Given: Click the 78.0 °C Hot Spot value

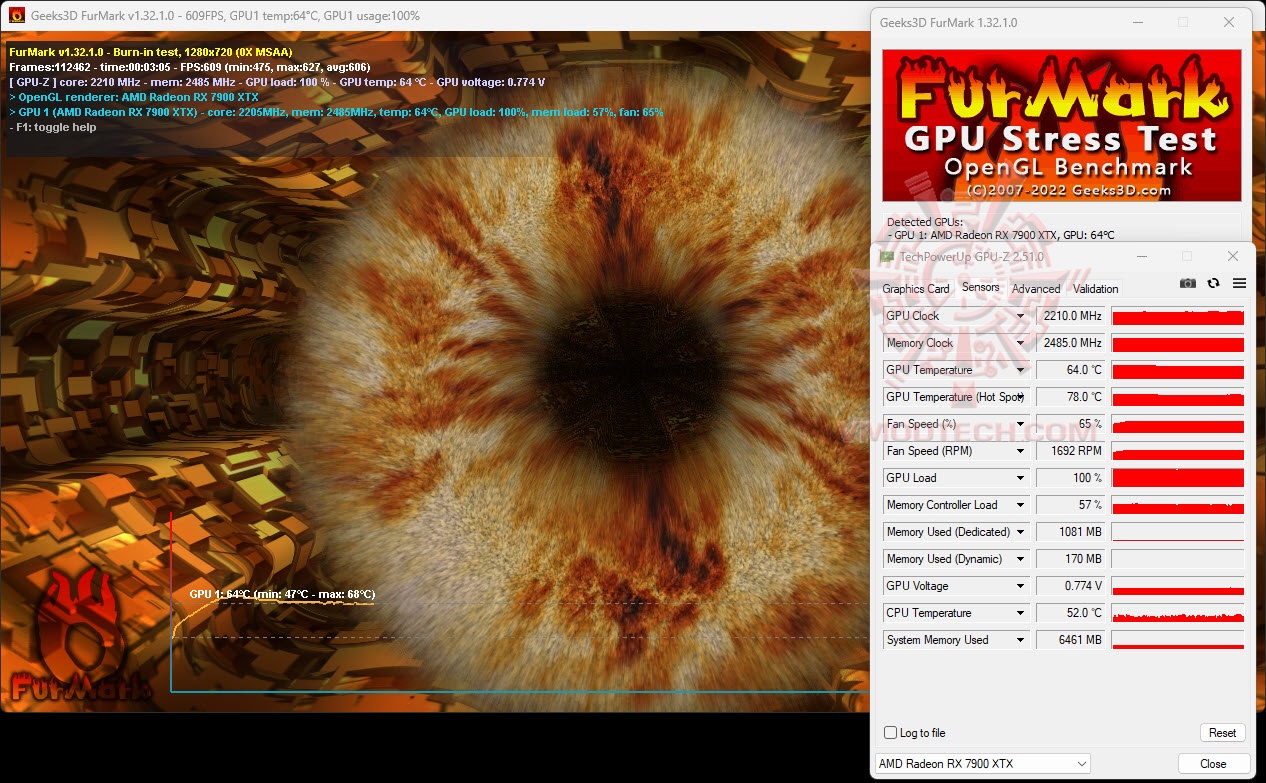Looking at the screenshot, I should pyautogui.click(x=1070, y=397).
